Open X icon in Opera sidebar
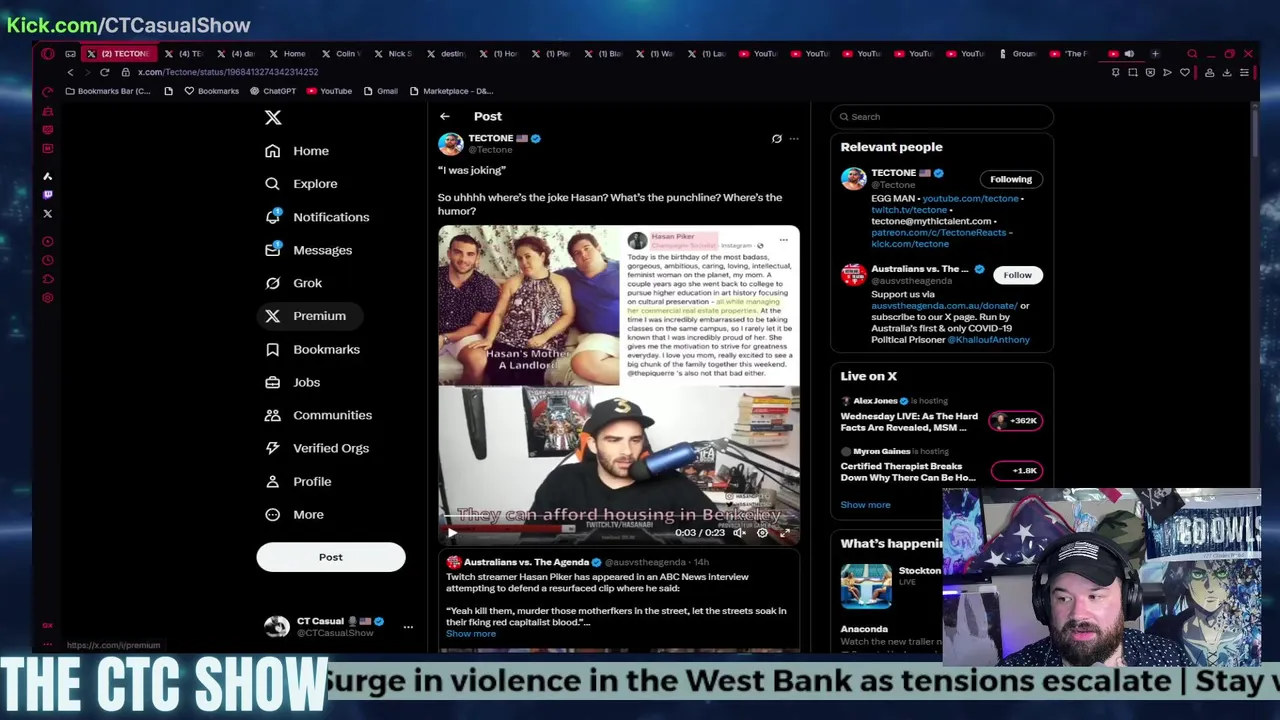The image size is (1280, 720). (x=47, y=214)
